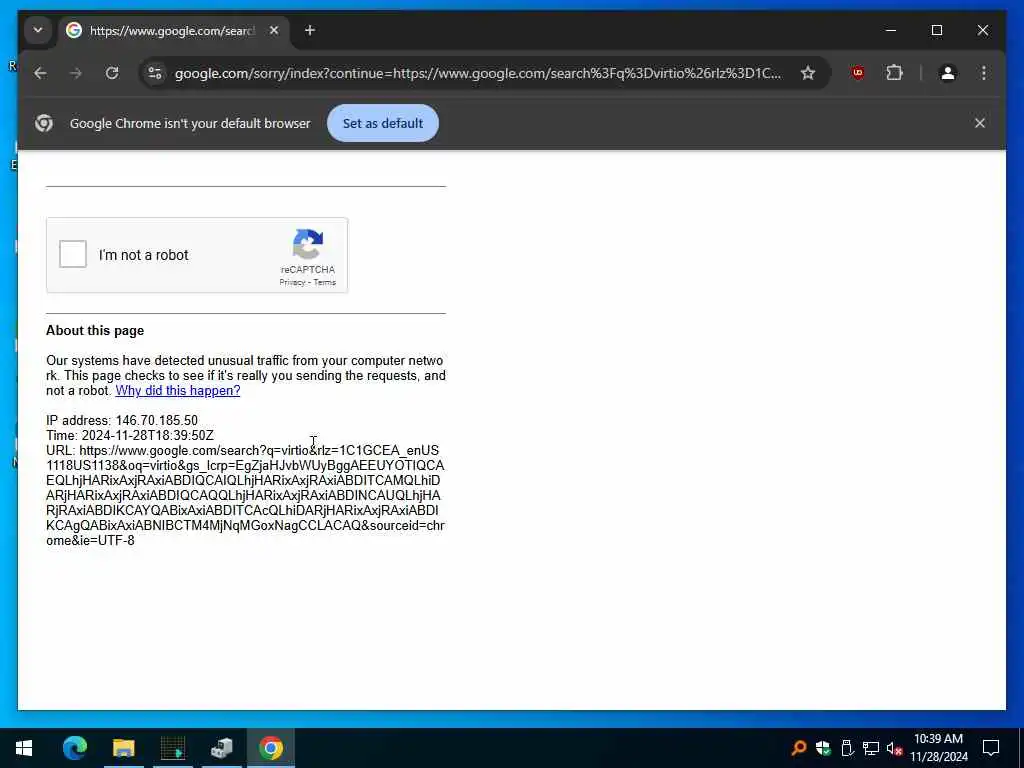
Task: Set Chrome as default browser
Action: point(383,123)
